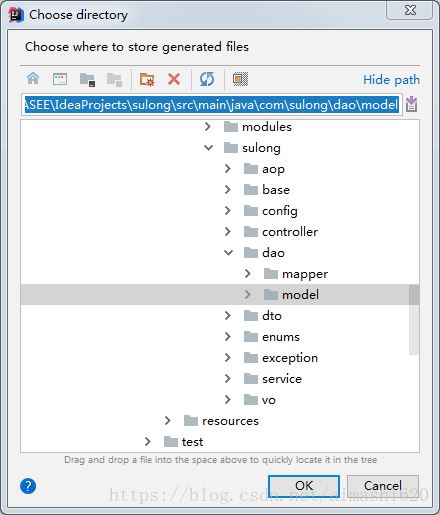This screenshot has width=440, height=515.
Task: Jump to the Desktop directory icon
Action: point(60,79)
